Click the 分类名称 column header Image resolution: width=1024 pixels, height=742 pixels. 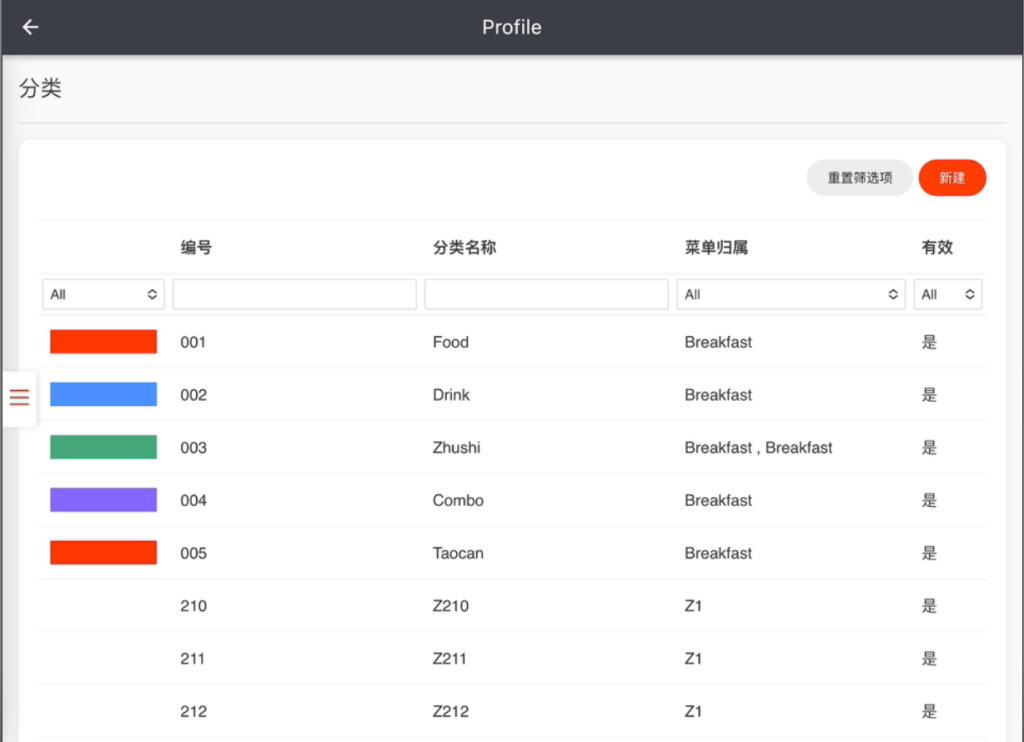[x=464, y=248]
